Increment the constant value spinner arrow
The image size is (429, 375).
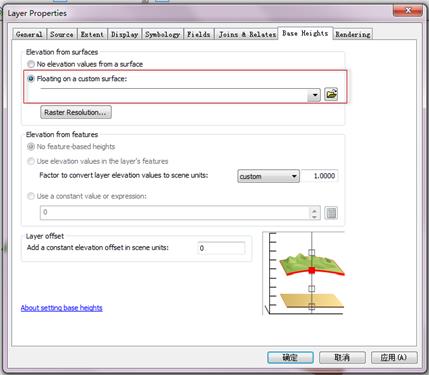pos(314,210)
